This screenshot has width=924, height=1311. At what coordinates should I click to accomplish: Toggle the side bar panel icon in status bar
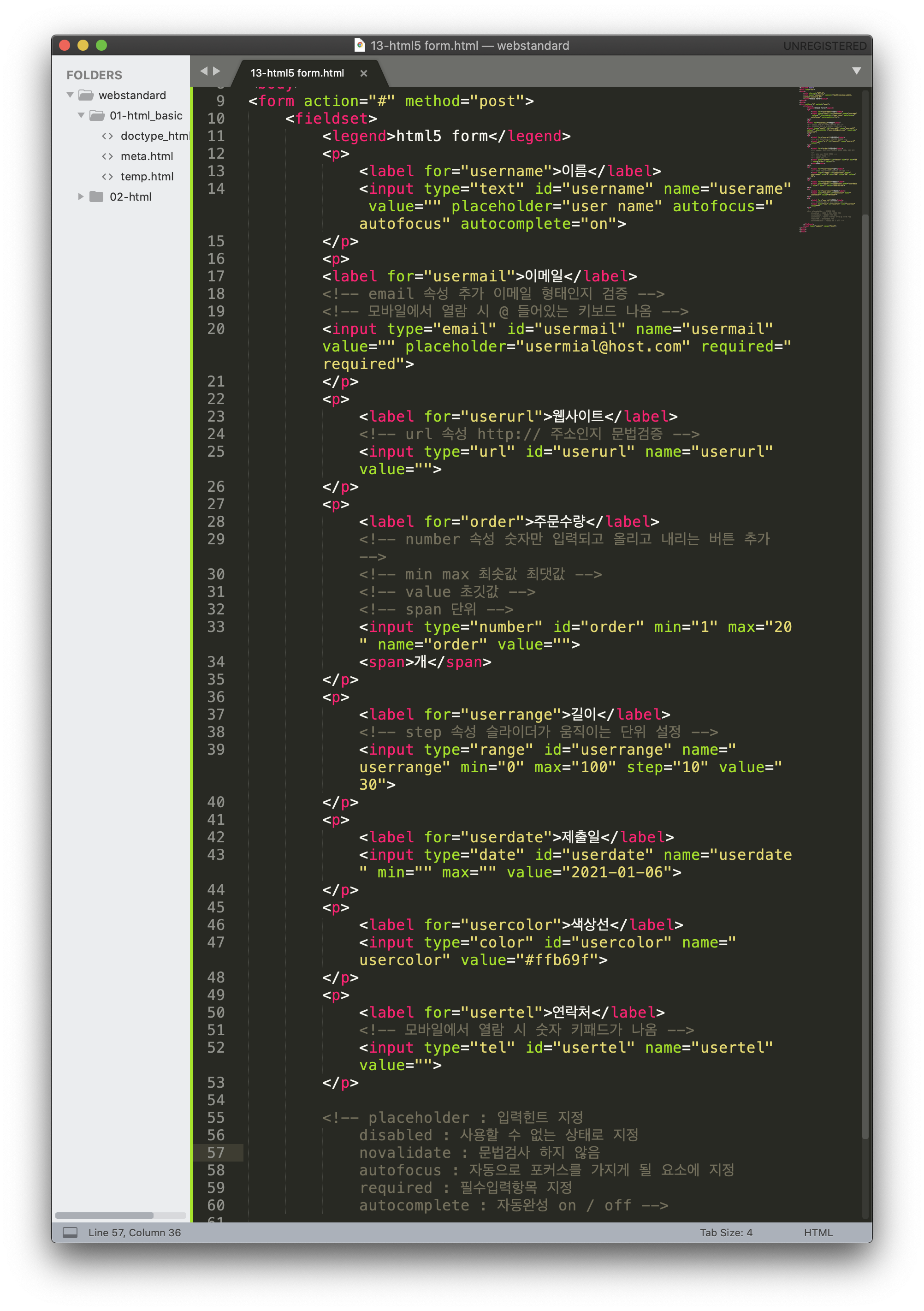click(70, 1232)
